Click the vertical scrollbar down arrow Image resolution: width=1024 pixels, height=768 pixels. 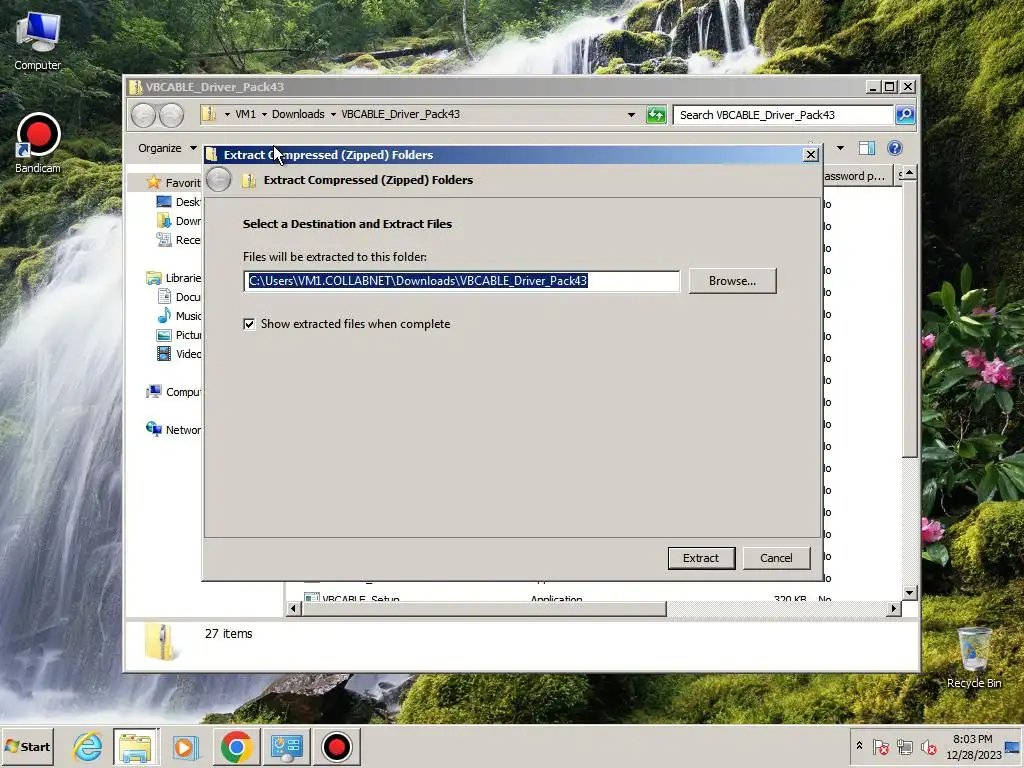point(909,592)
